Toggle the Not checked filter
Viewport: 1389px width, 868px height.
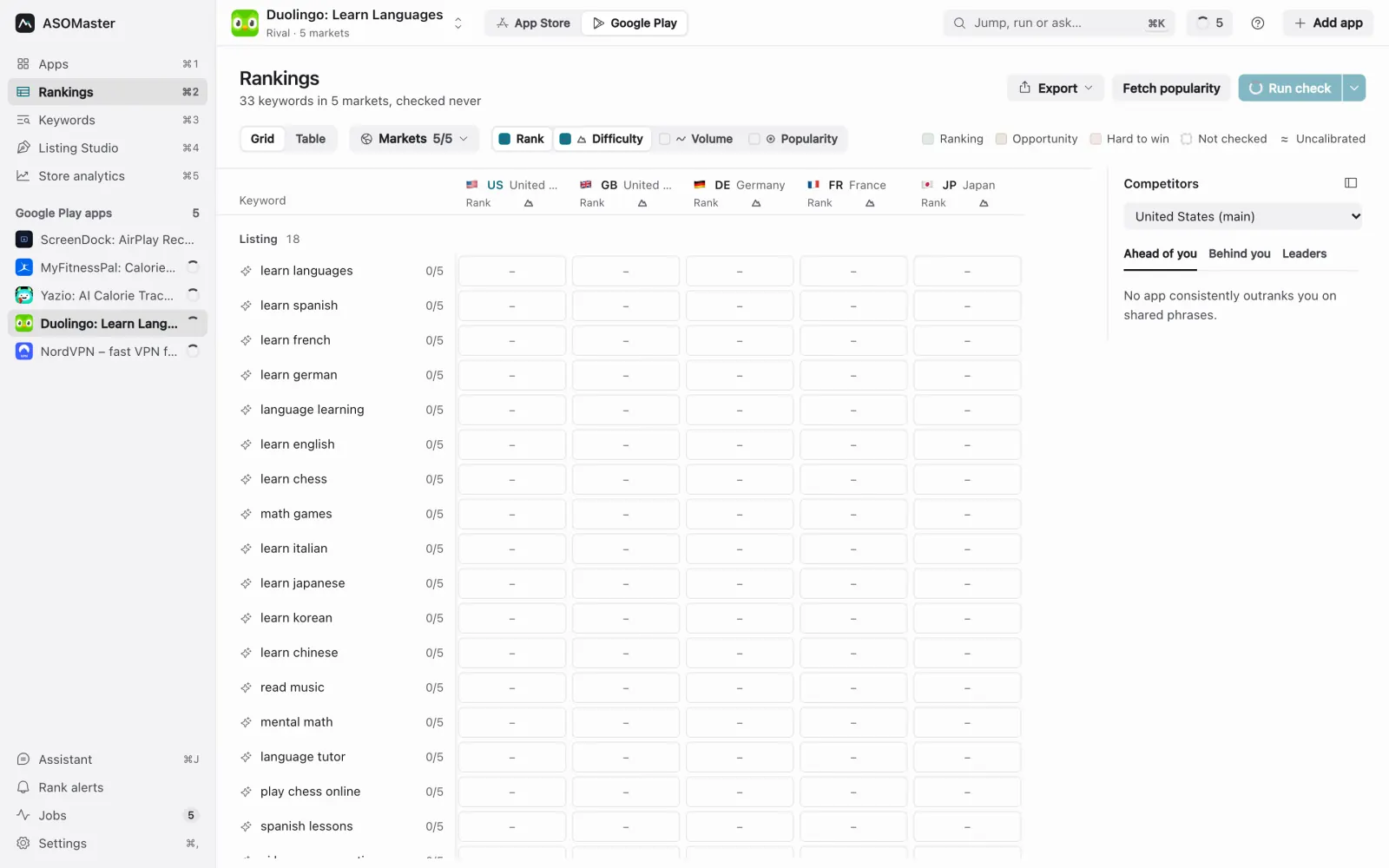pos(1223,139)
